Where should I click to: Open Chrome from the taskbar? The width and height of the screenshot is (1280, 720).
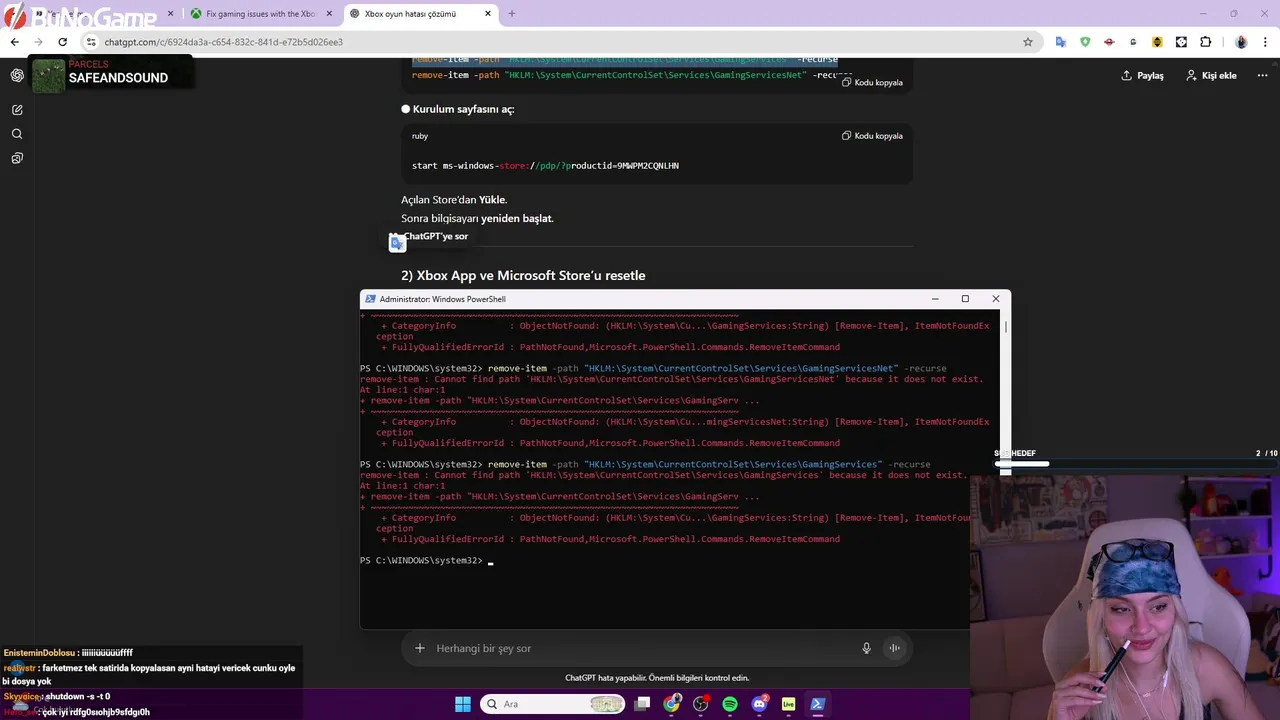[672, 704]
